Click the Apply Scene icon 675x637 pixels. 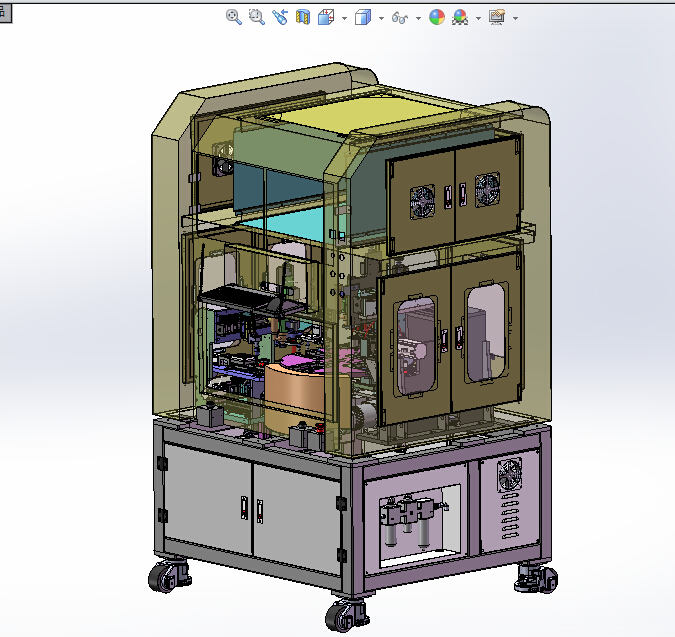460,17
